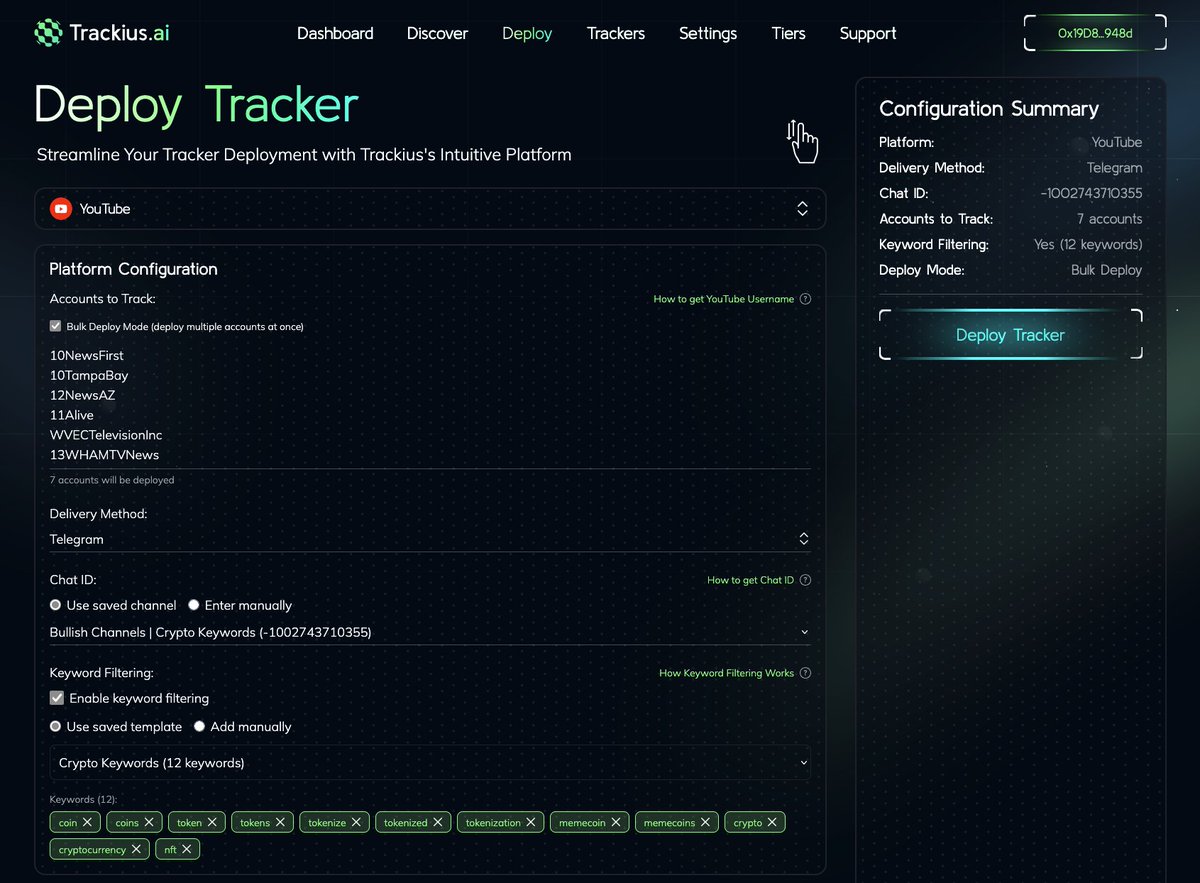The height and width of the screenshot is (883, 1200).
Task: Click 'Bulk Deploy' value in Configuration Summary
Action: coord(1106,270)
